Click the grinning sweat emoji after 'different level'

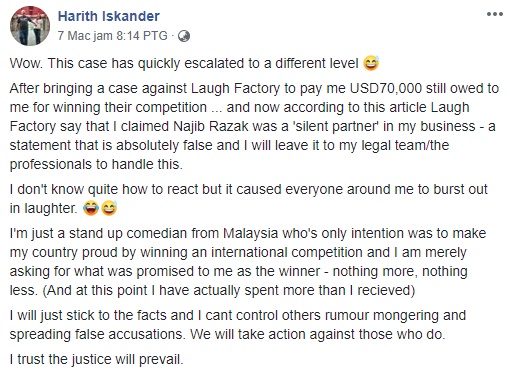tap(371, 63)
